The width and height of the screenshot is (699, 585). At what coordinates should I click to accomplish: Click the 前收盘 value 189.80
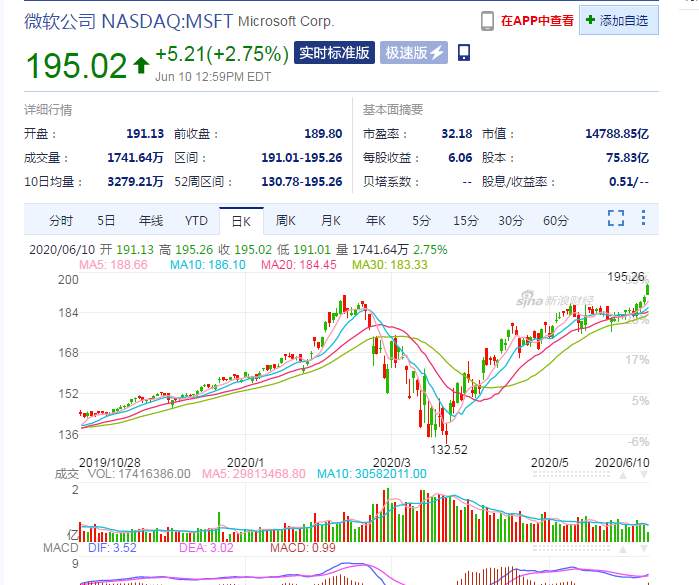coord(323,134)
